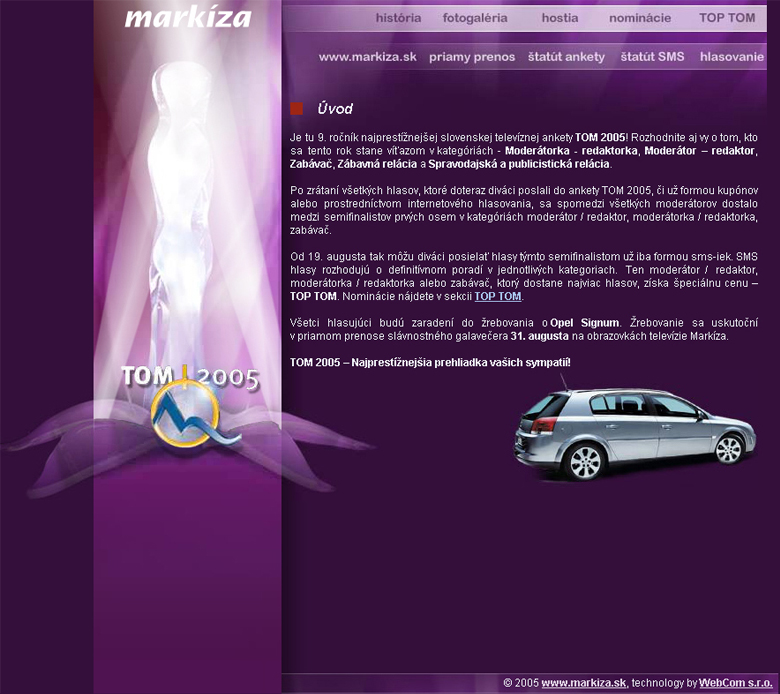Go to the hostia page

tap(560, 18)
